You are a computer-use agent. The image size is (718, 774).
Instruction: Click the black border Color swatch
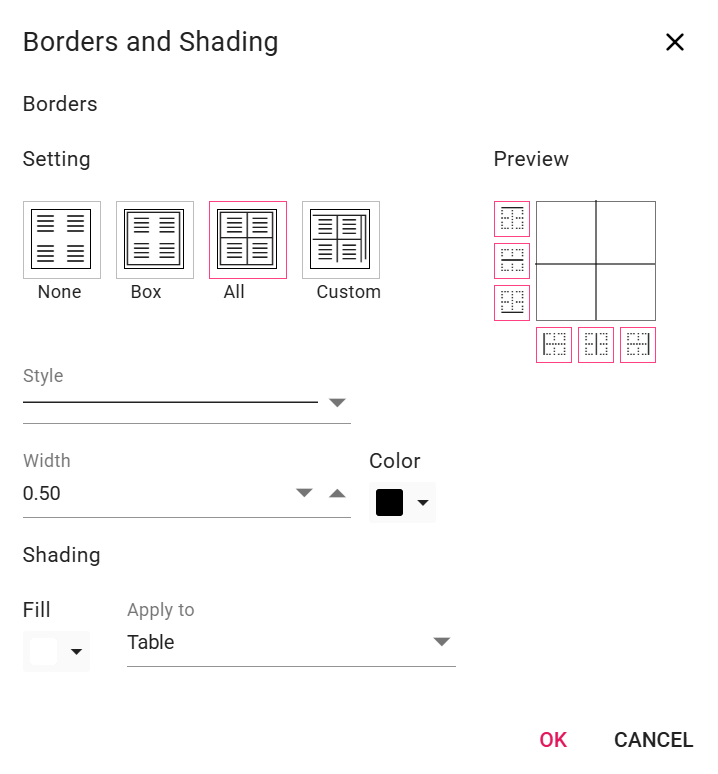point(389,503)
